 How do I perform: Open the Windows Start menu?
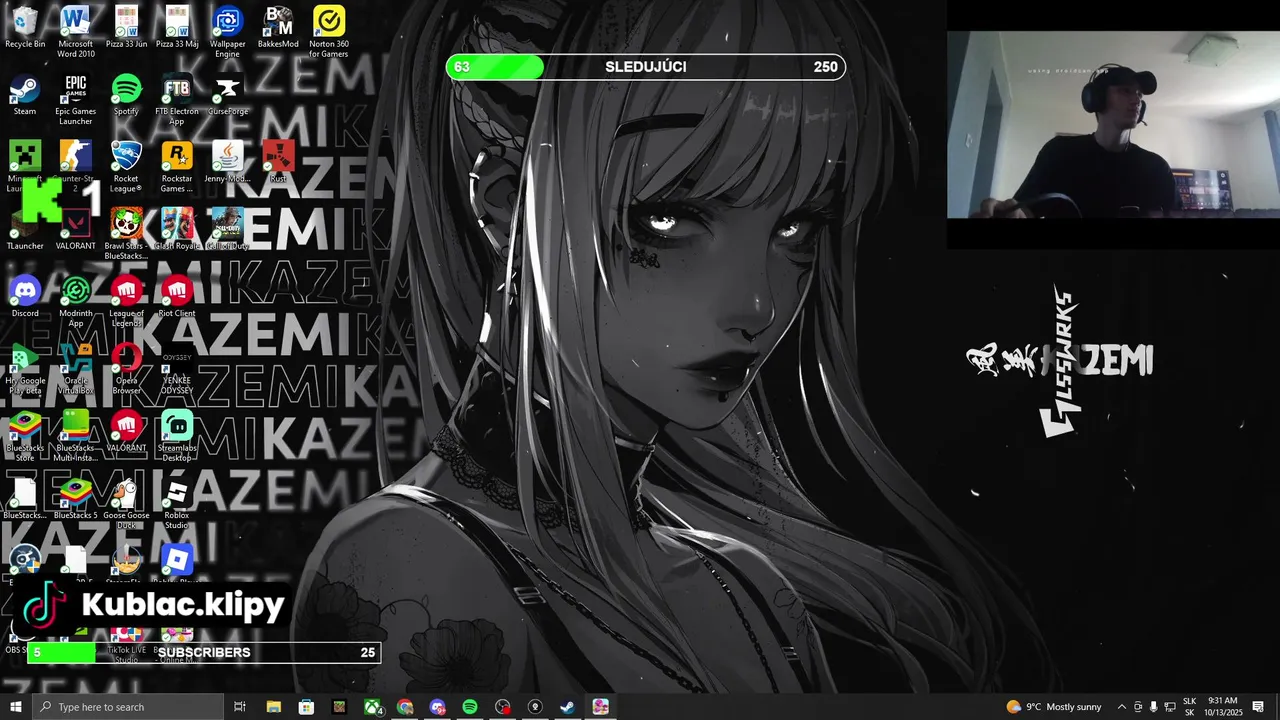(x=16, y=707)
